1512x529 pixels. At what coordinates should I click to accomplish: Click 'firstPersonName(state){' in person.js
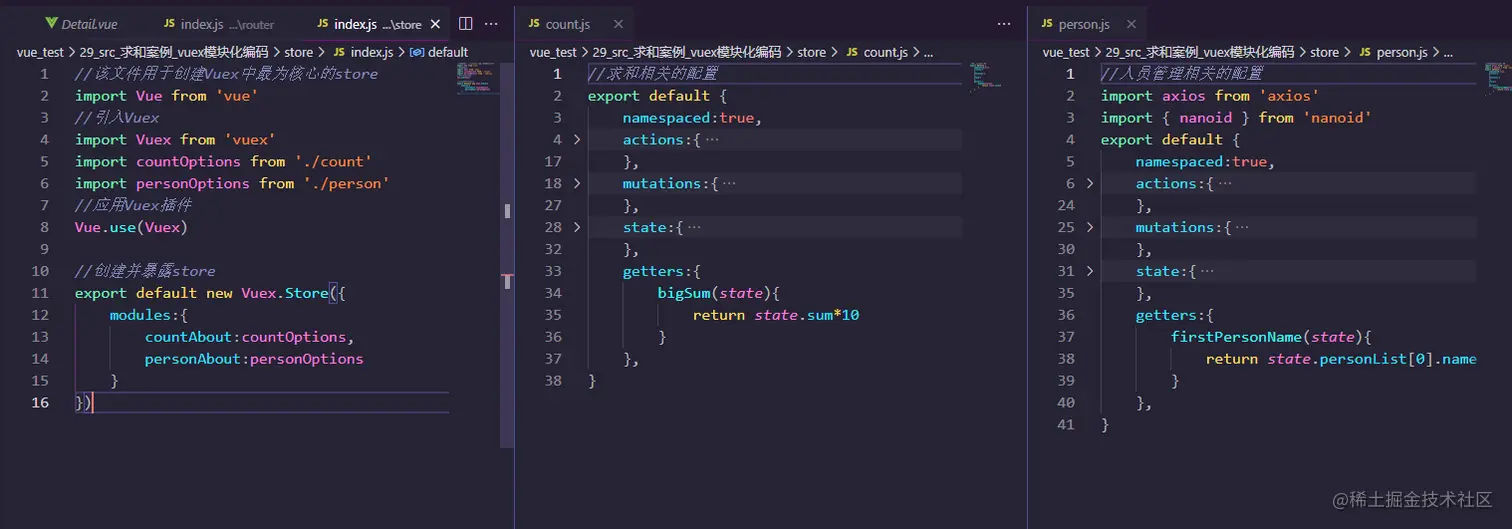(x=1271, y=337)
